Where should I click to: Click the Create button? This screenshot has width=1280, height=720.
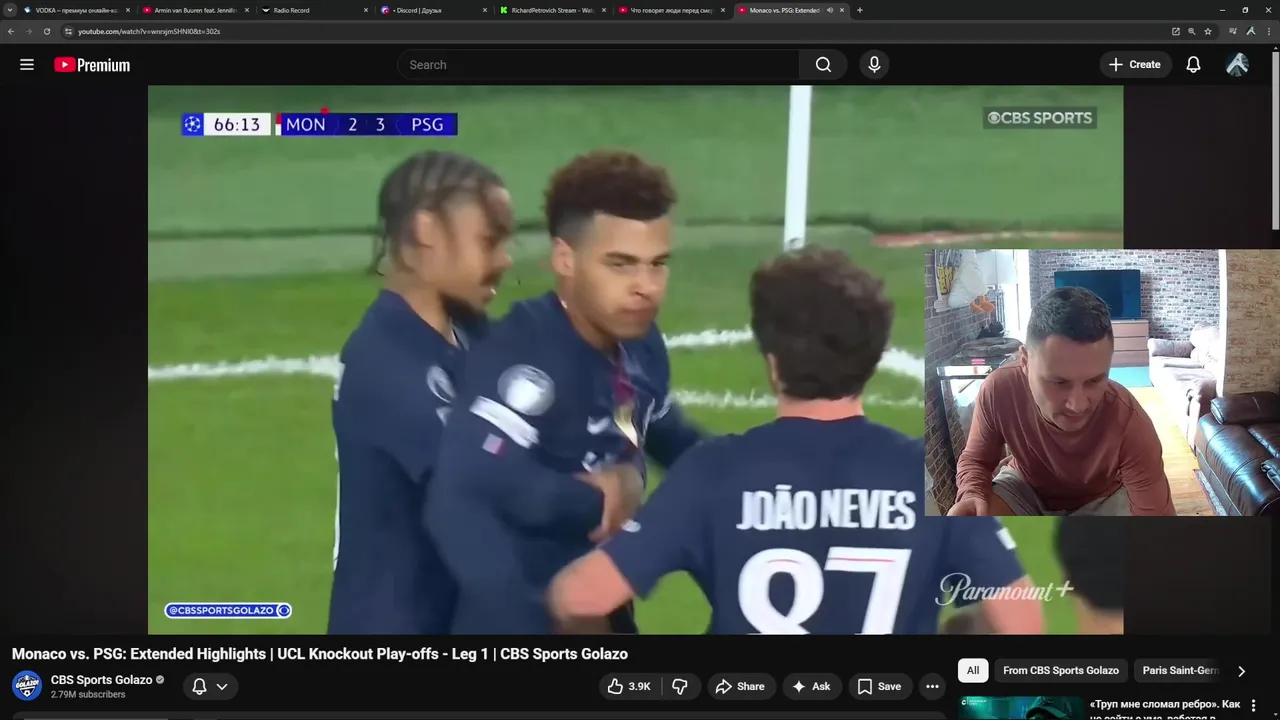pyautogui.click(x=1134, y=65)
